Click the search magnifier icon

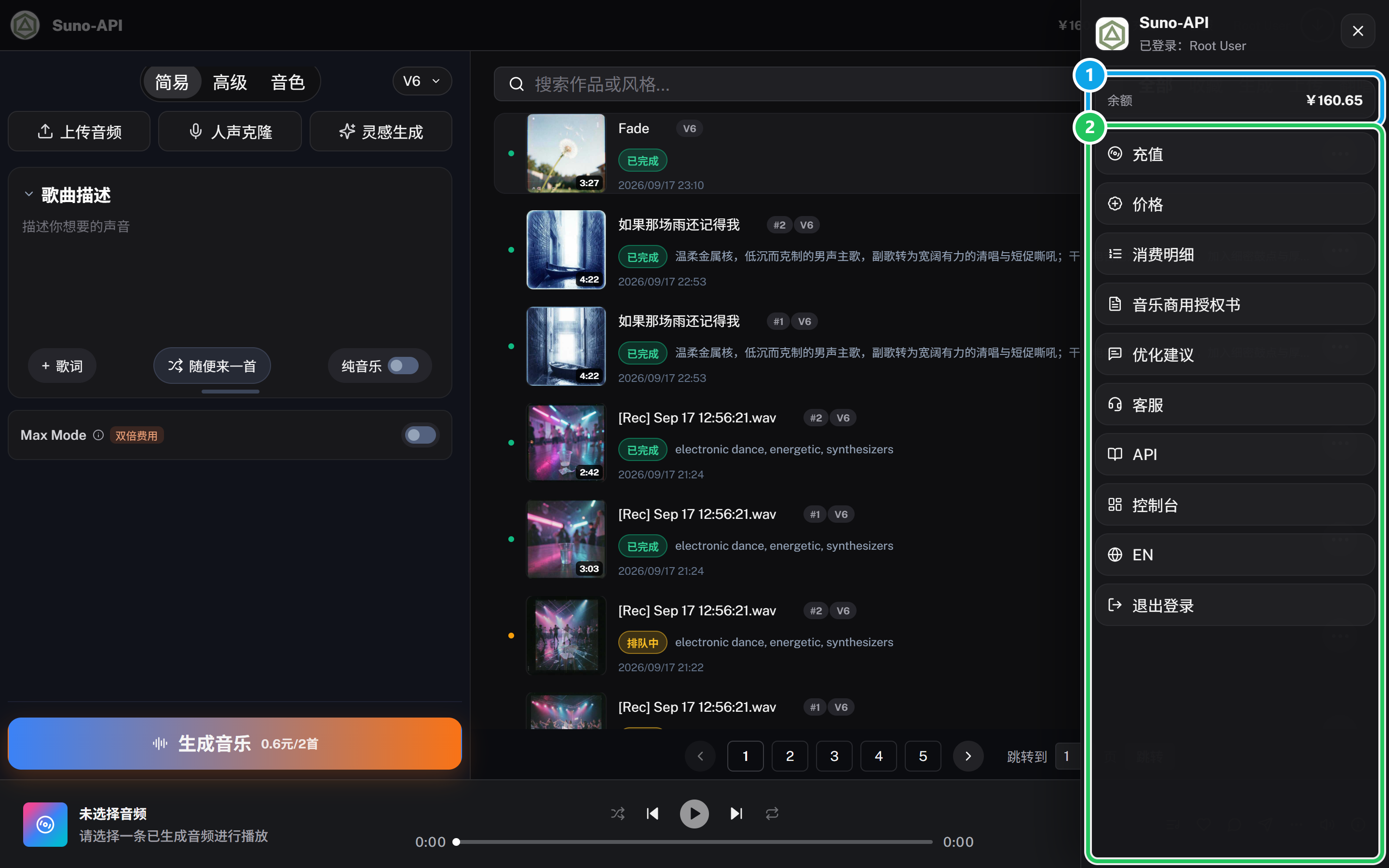[516, 84]
